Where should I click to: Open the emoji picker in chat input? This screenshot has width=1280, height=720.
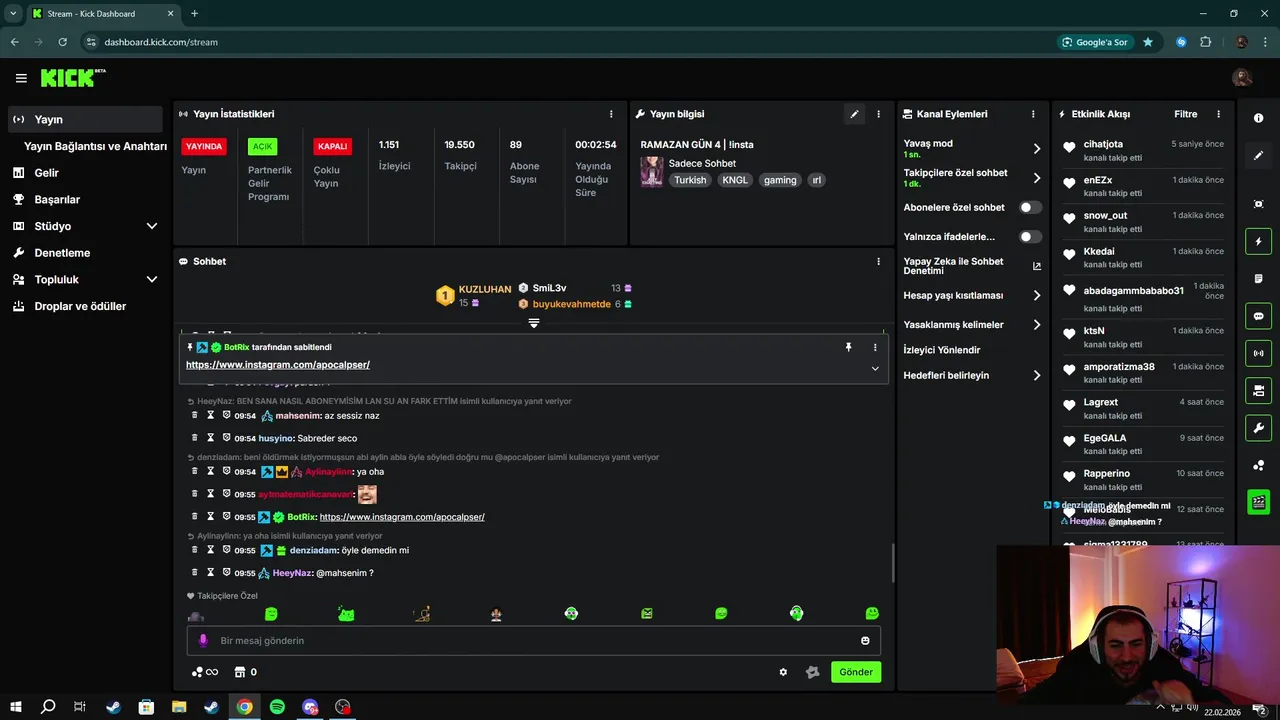click(865, 641)
